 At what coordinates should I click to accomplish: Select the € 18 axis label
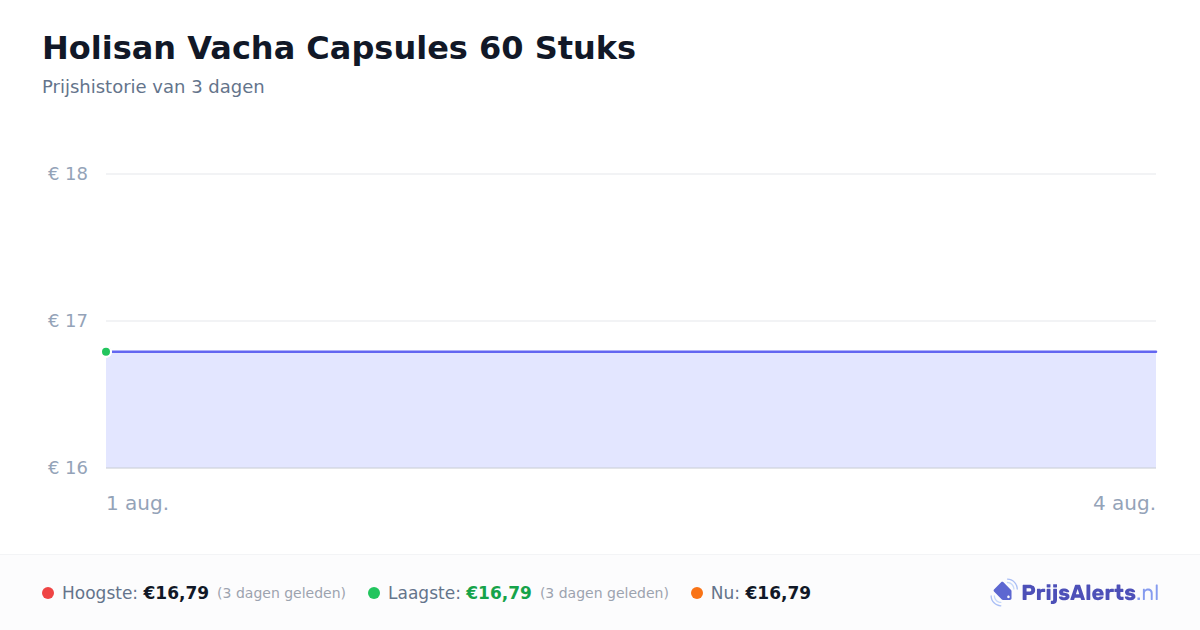(x=68, y=174)
